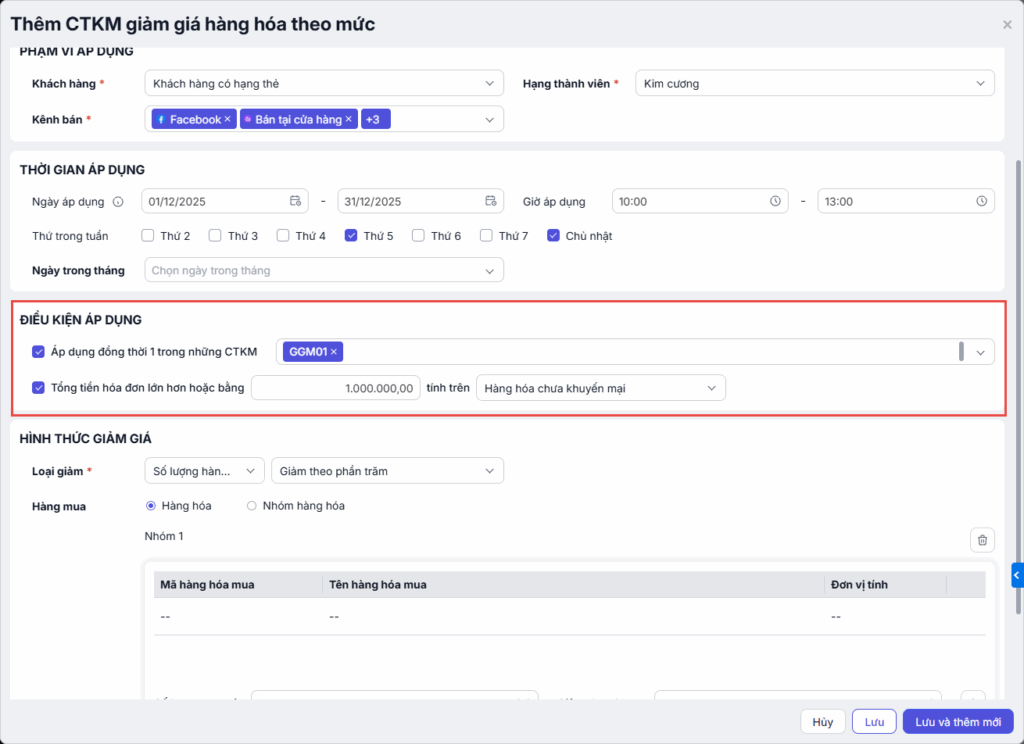The width and height of the screenshot is (1024, 744).
Task: Uncheck the Thứ 5 checkbox
Action: pos(351,236)
